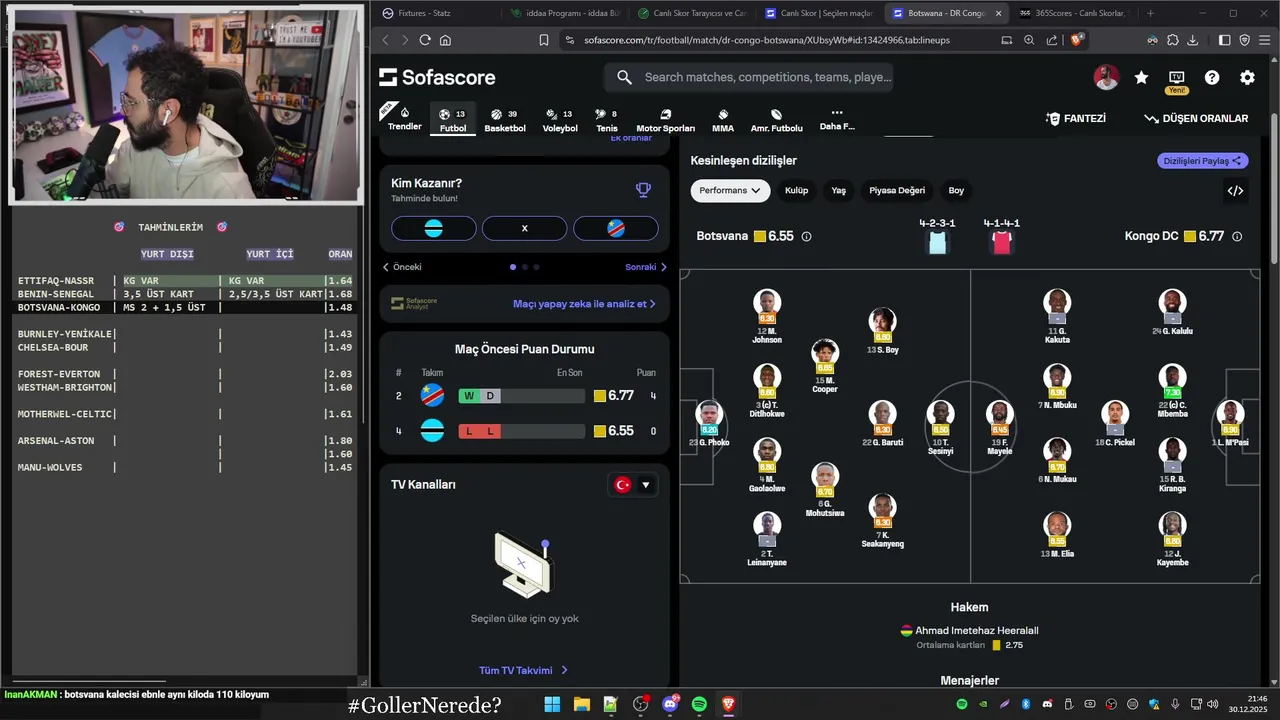Open the FANTEZİ section

point(1076,118)
